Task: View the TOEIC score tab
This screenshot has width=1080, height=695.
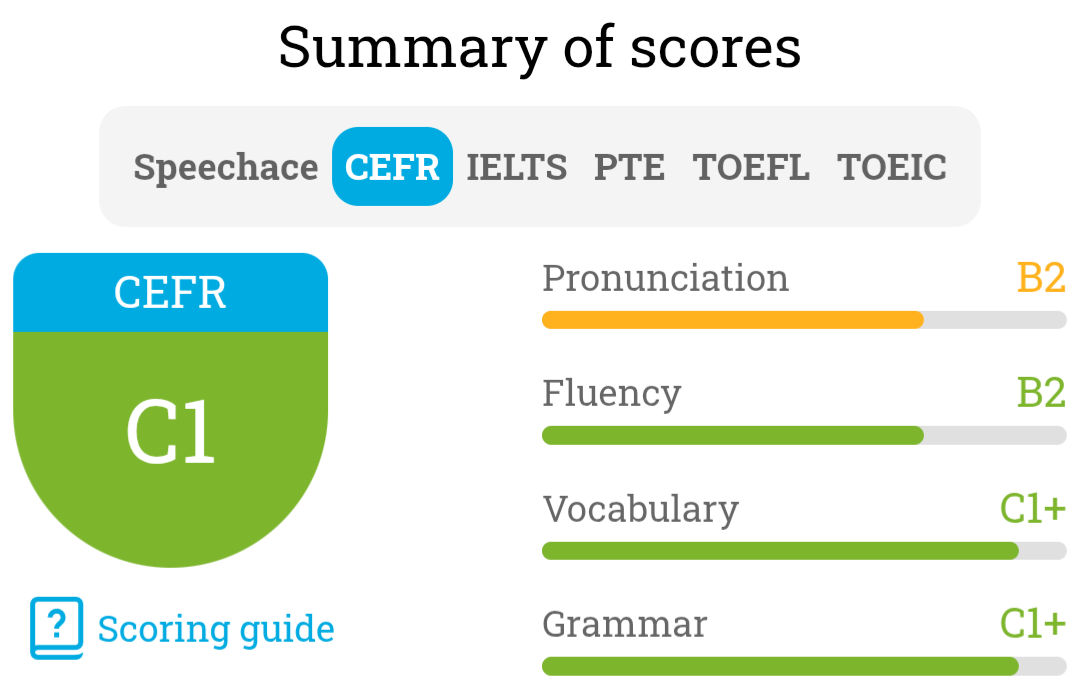Action: 892,167
